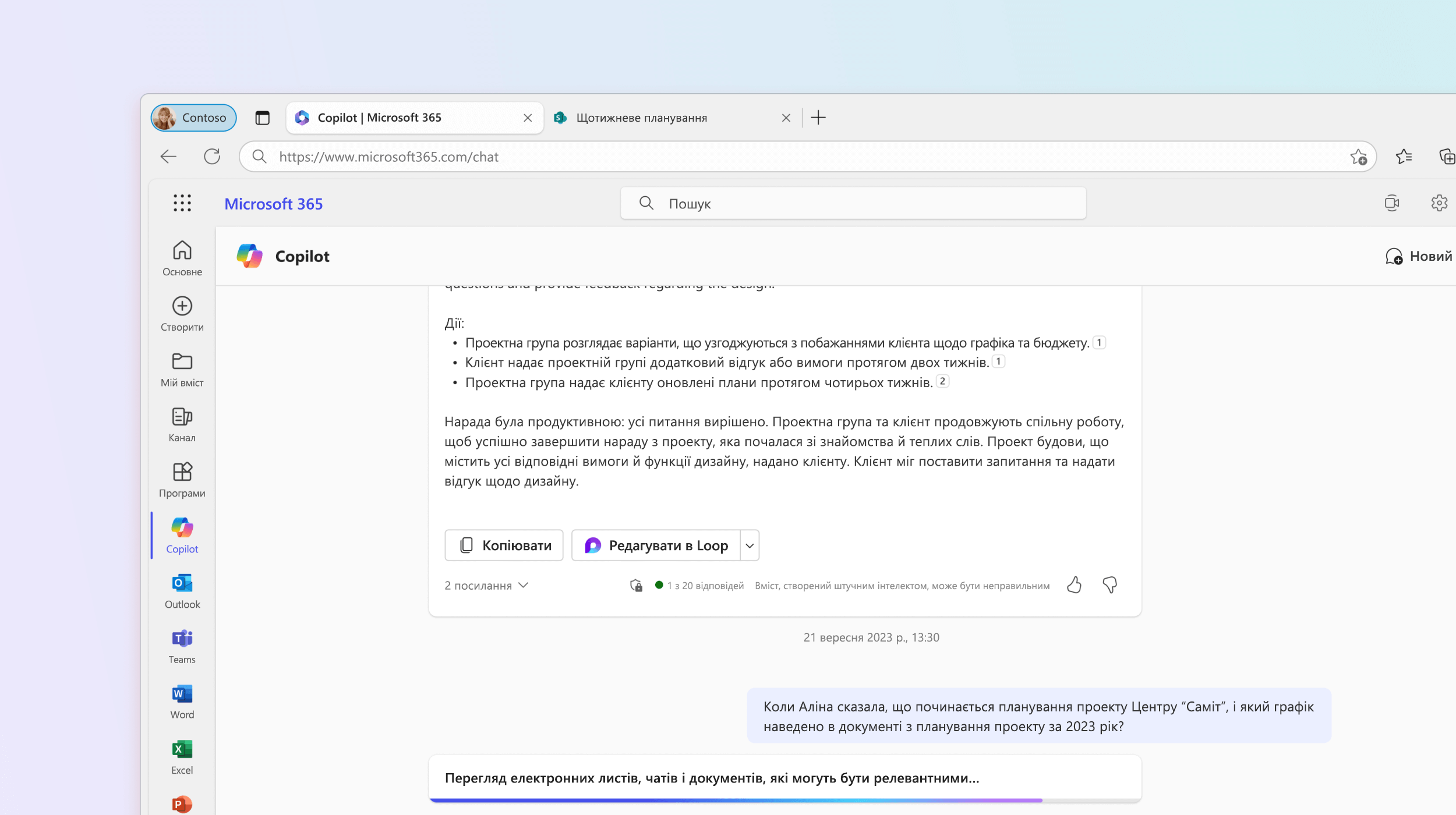Open Створити in the sidebar
The height and width of the screenshot is (815, 1456).
click(182, 314)
